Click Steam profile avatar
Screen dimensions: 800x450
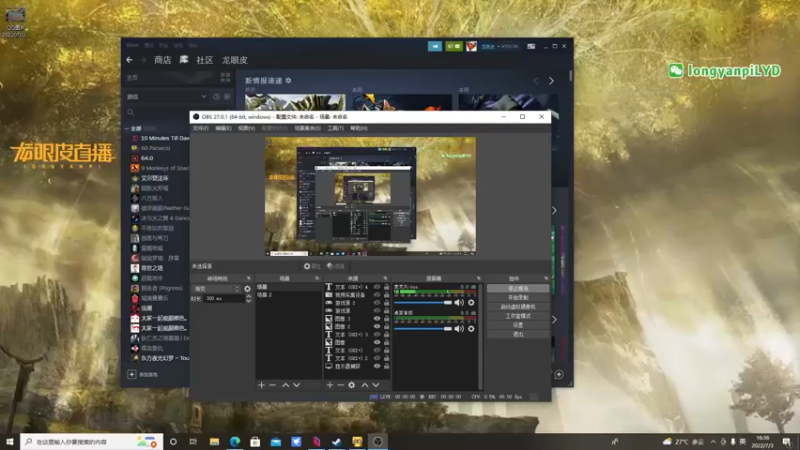471,46
